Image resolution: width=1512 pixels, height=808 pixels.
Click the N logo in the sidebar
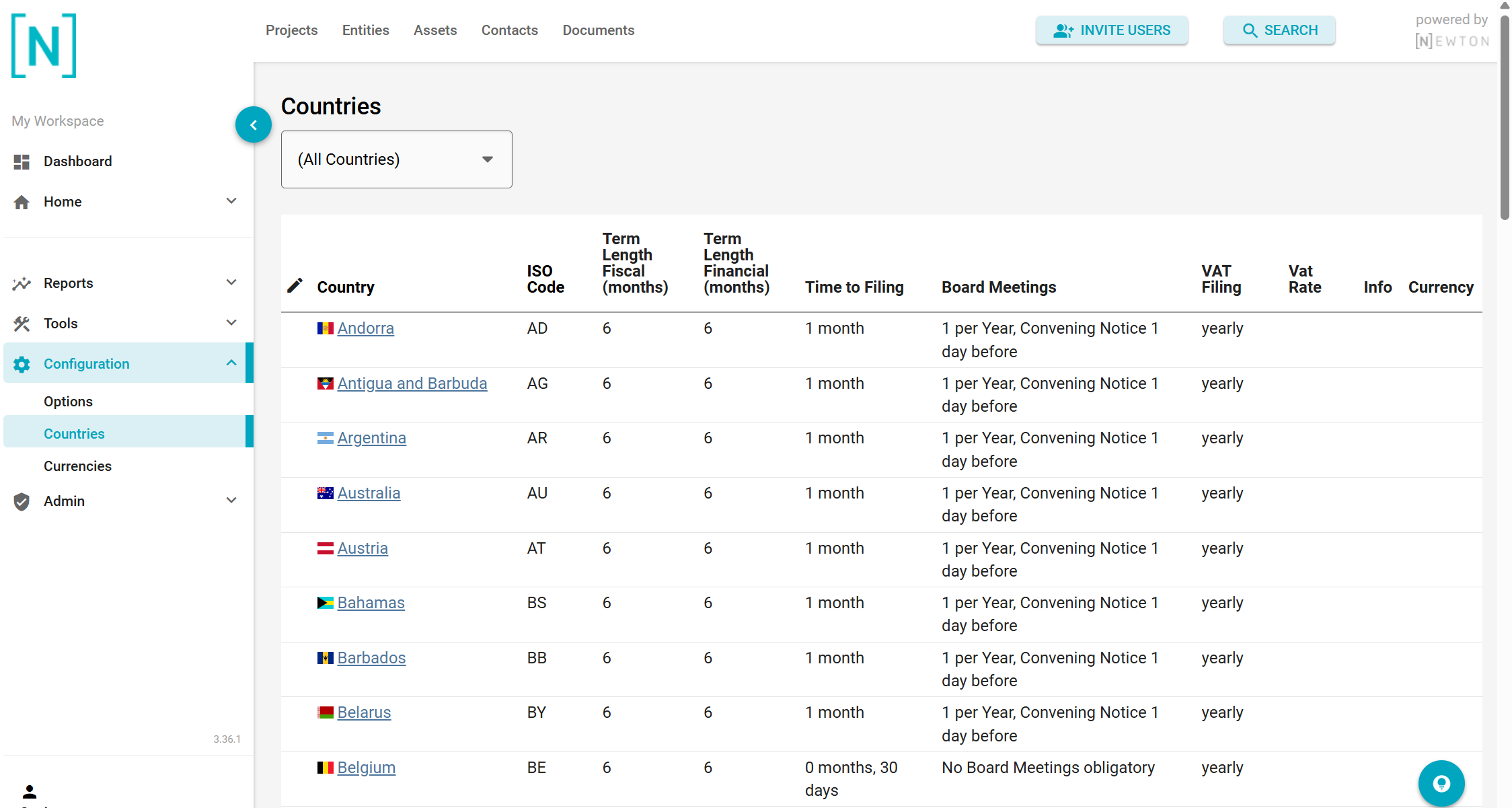pos(44,46)
